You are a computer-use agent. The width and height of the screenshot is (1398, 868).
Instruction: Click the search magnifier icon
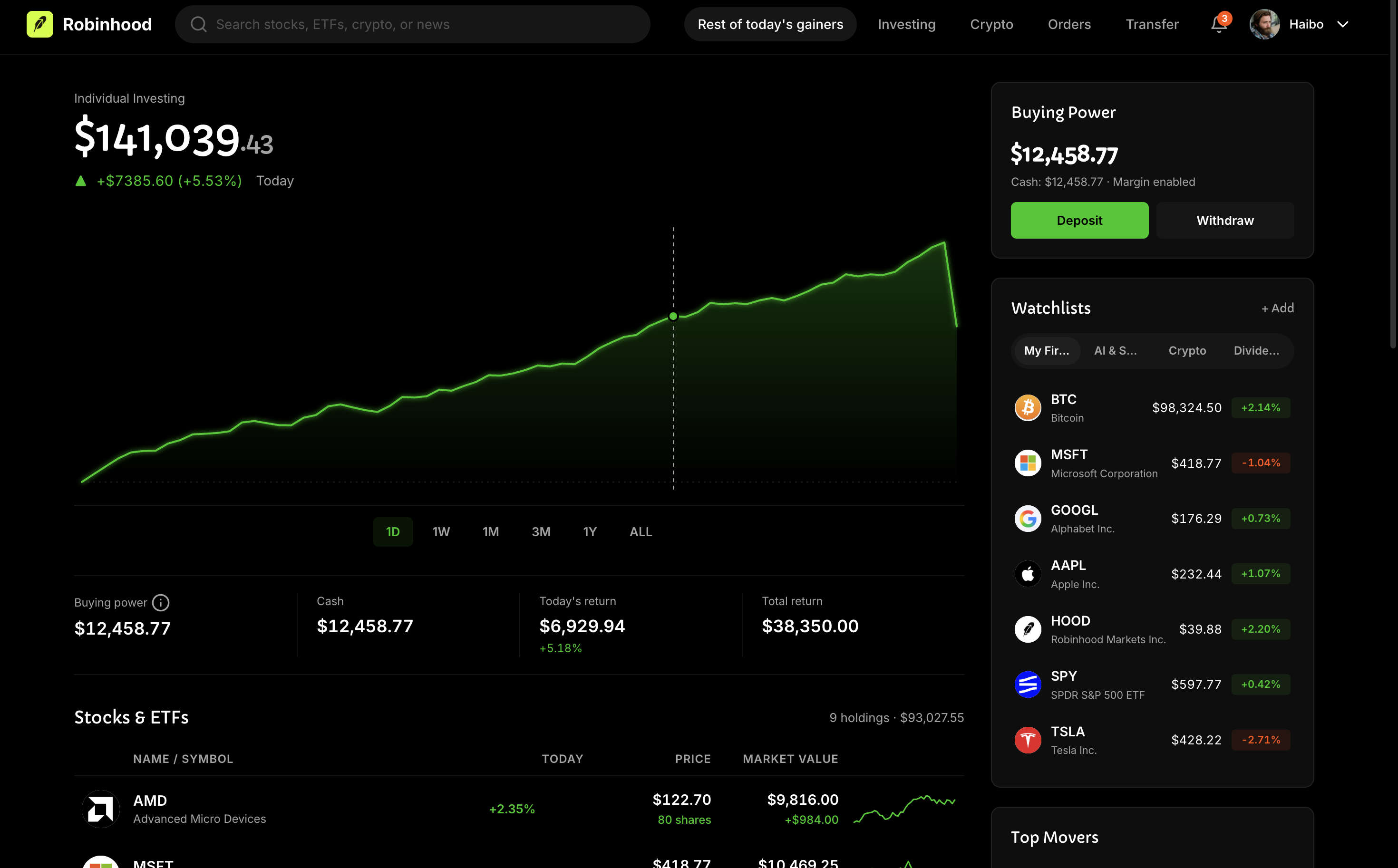tap(199, 24)
